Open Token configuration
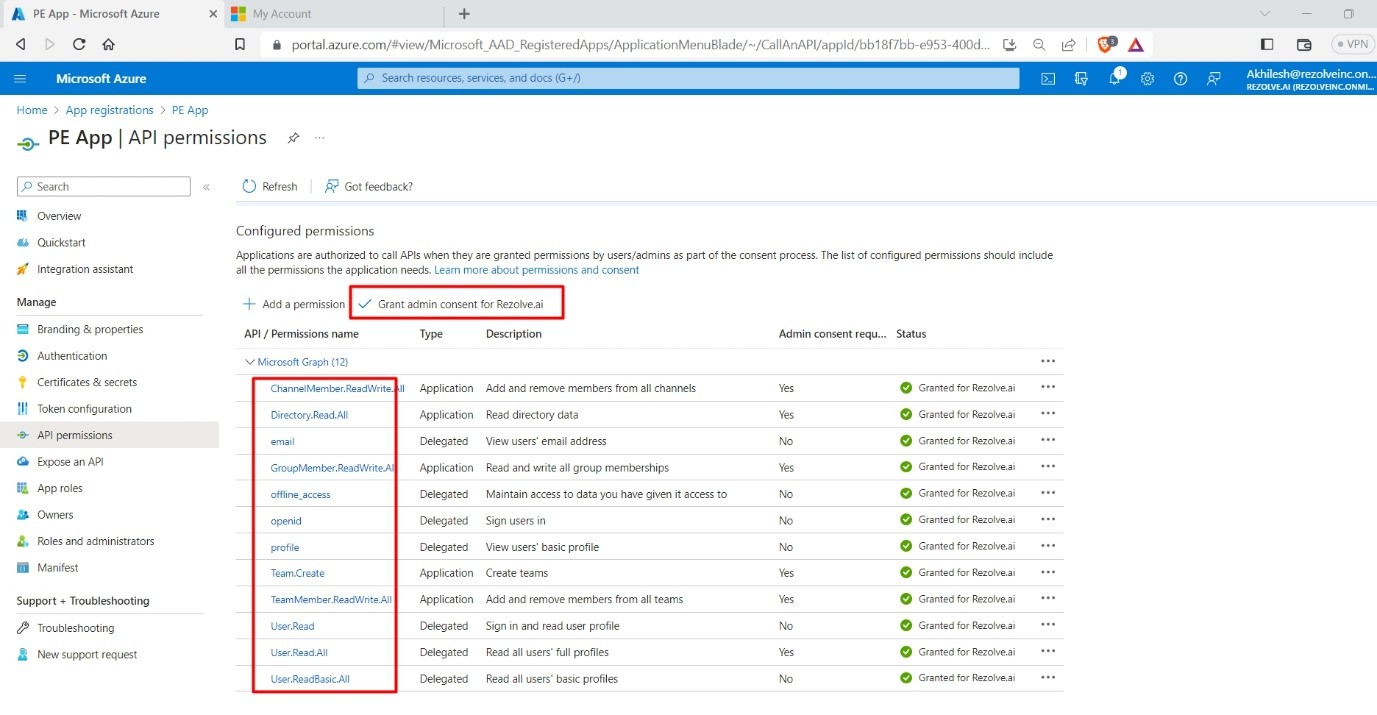This screenshot has height=715, width=1377. (x=84, y=409)
